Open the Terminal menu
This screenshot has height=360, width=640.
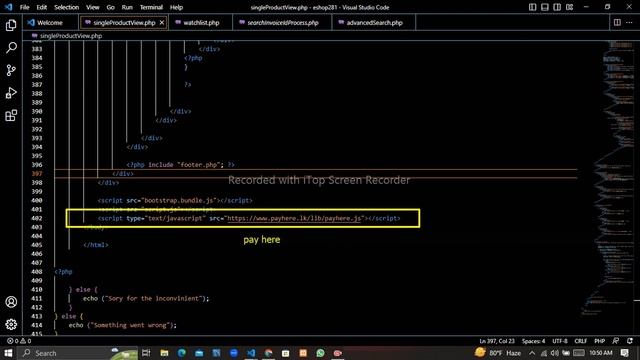pyautogui.click(x=151, y=7)
